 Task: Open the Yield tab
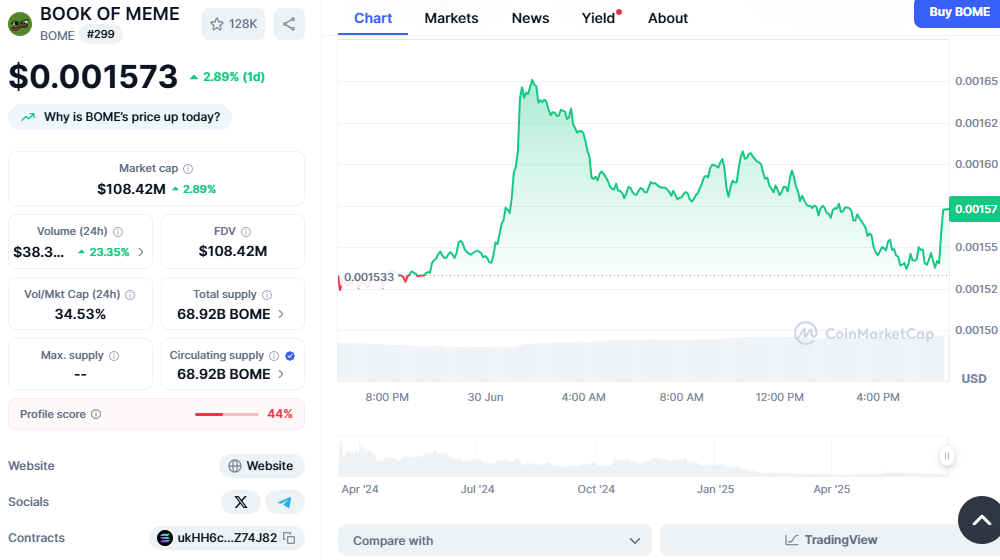click(x=599, y=18)
